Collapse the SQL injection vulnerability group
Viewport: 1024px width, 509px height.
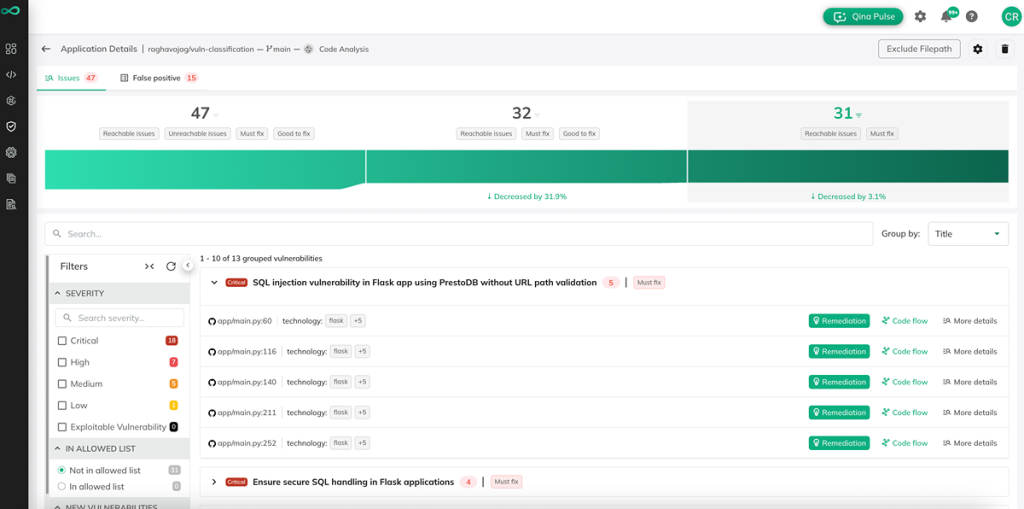point(214,283)
